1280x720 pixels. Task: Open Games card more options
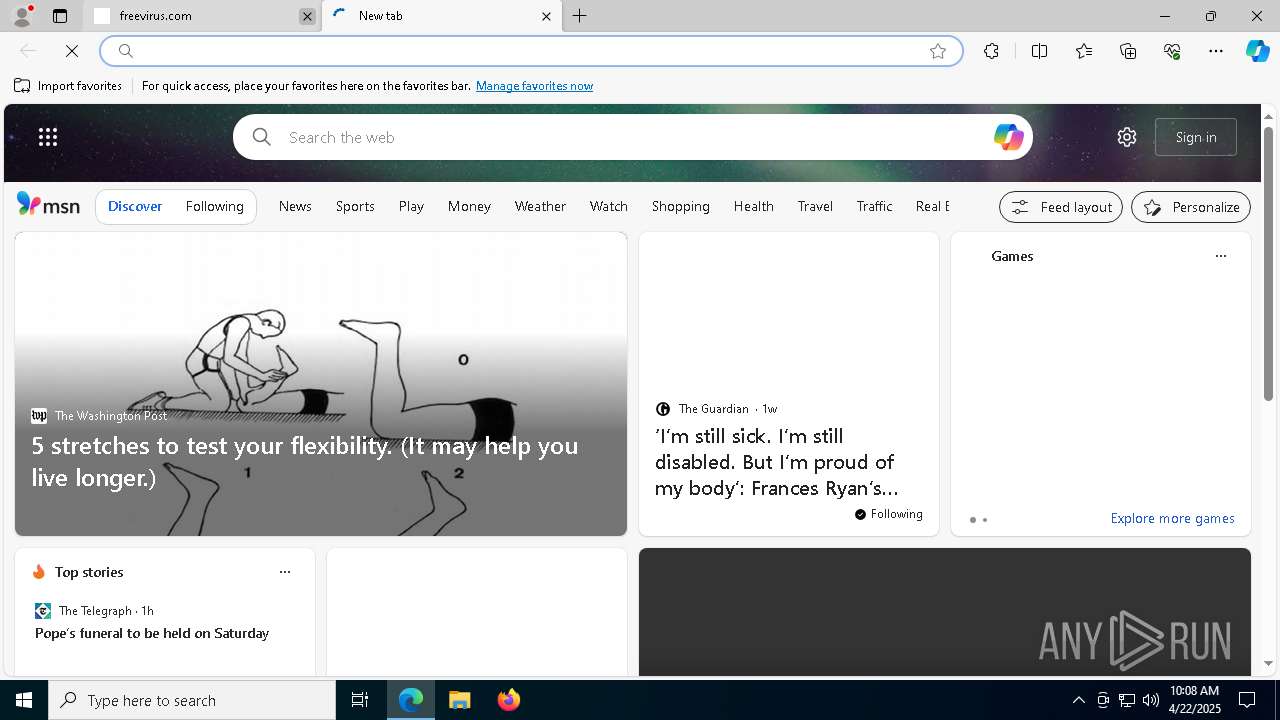pos(1220,256)
